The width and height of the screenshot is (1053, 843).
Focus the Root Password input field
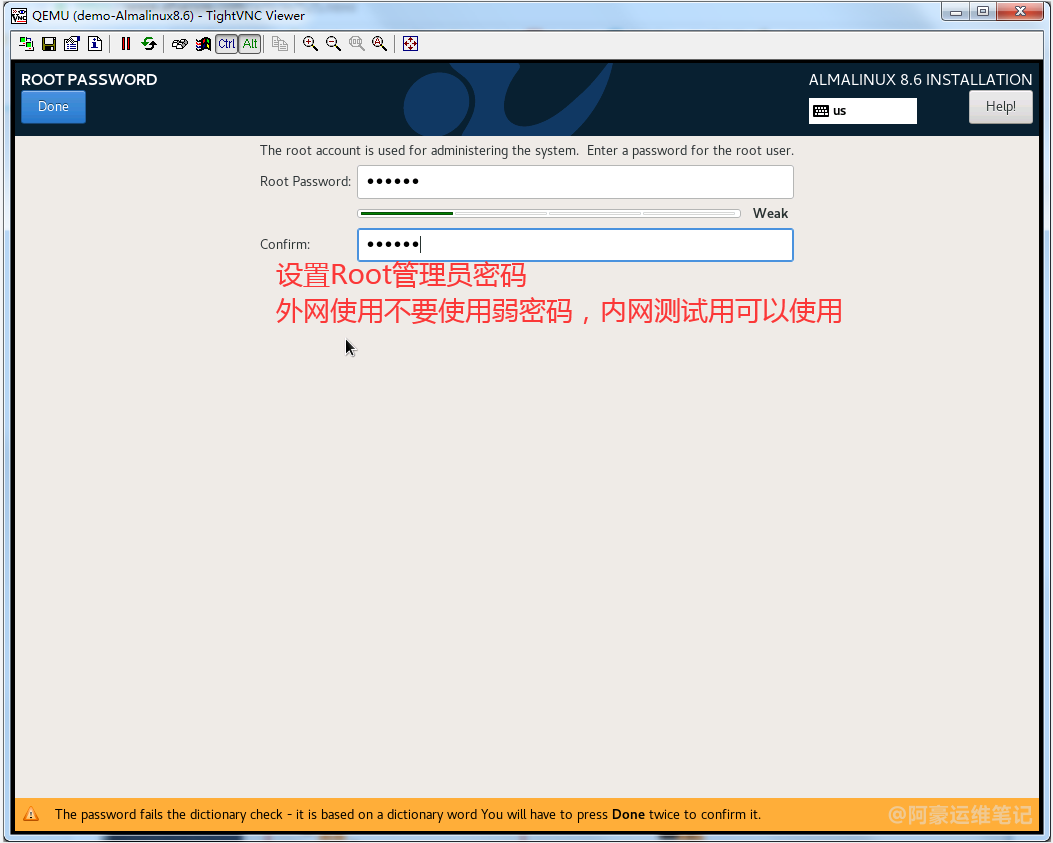[x=575, y=182]
